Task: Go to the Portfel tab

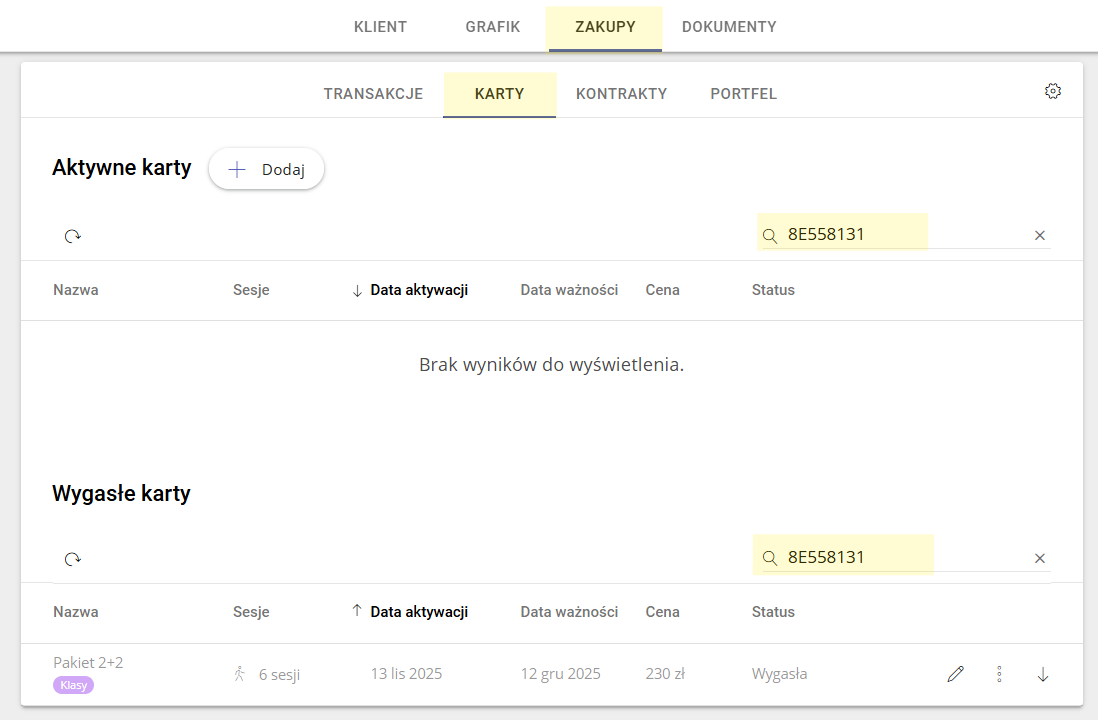Action: coord(743,94)
